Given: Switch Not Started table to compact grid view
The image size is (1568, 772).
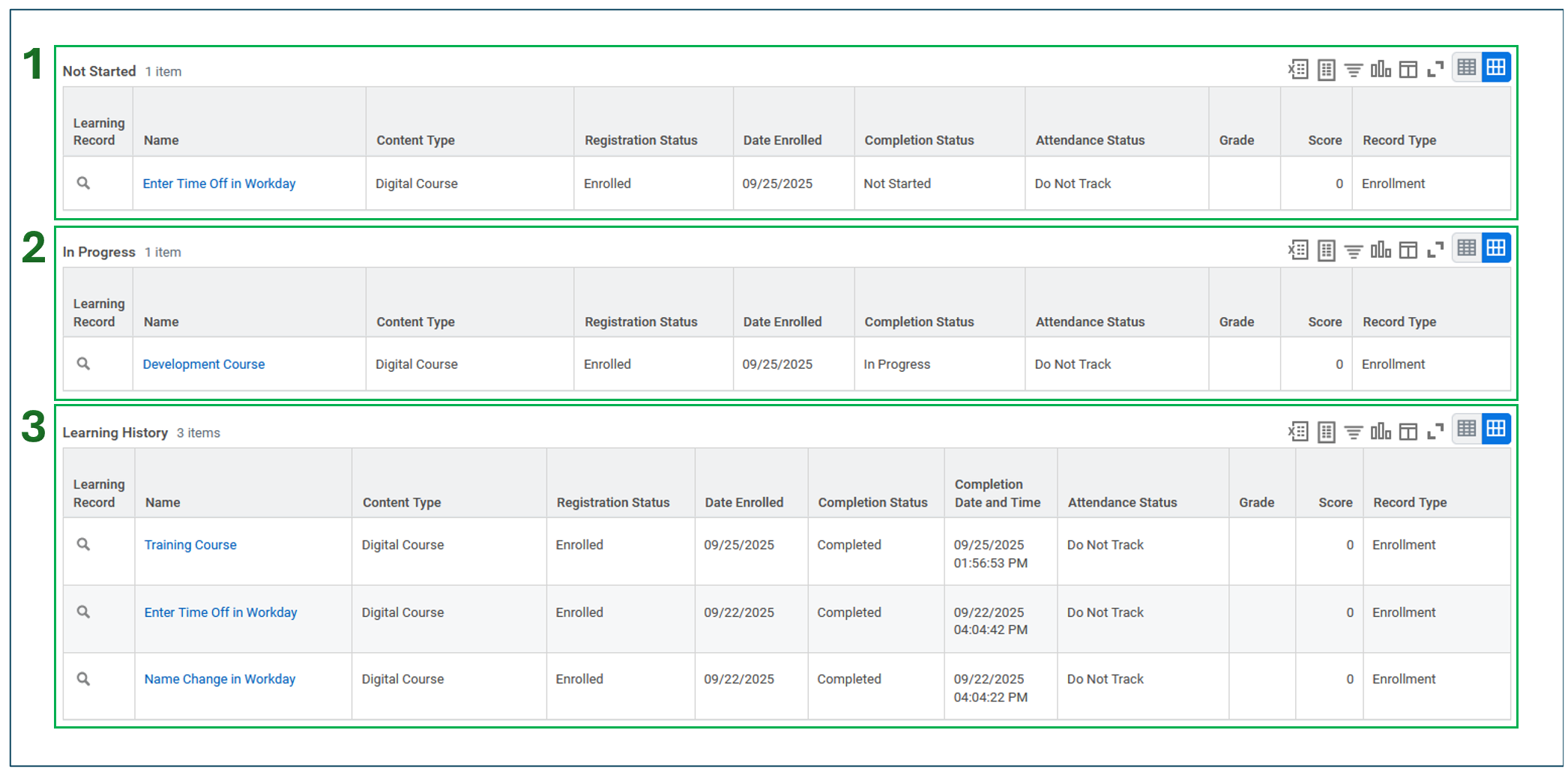Looking at the screenshot, I should click(1467, 67).
